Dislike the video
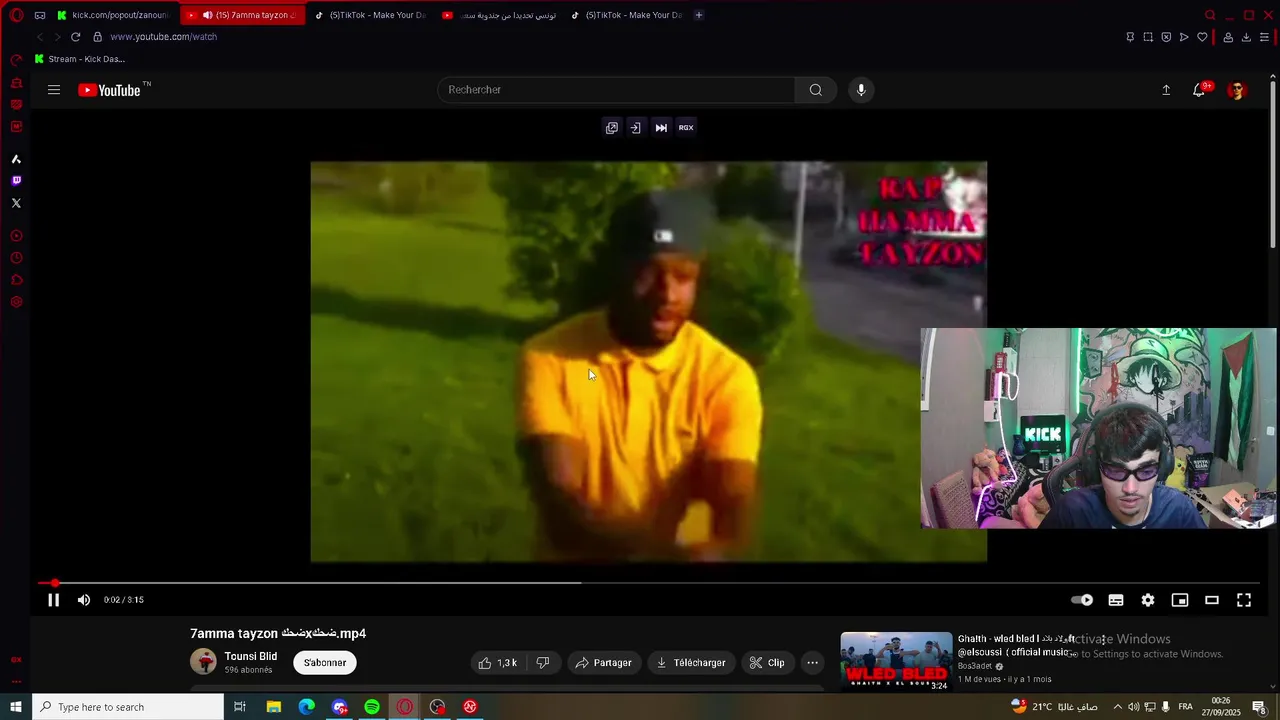 [x=543, y=663]
